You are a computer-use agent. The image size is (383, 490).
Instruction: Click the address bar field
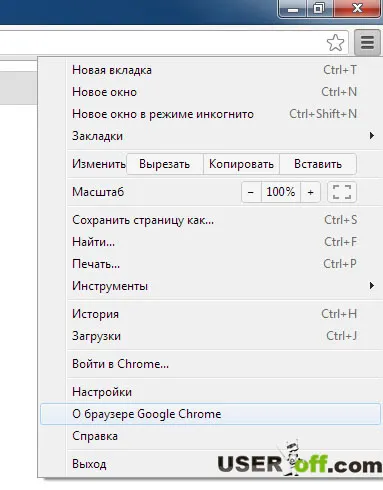173,43
